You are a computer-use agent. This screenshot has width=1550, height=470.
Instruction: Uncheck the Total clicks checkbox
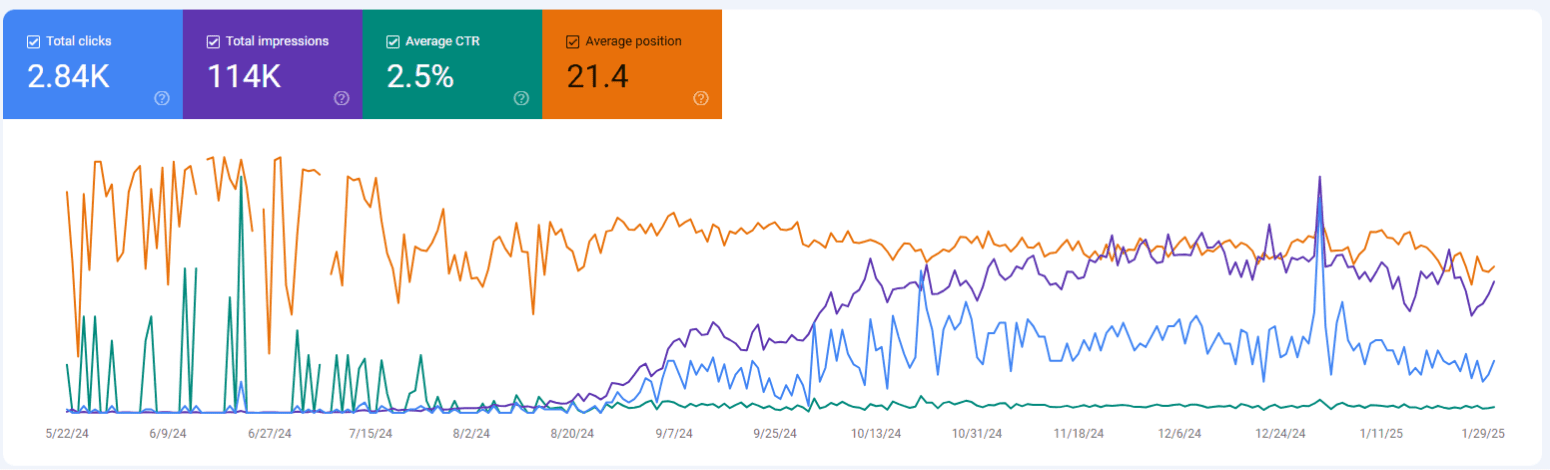click(x=34, y=41)
